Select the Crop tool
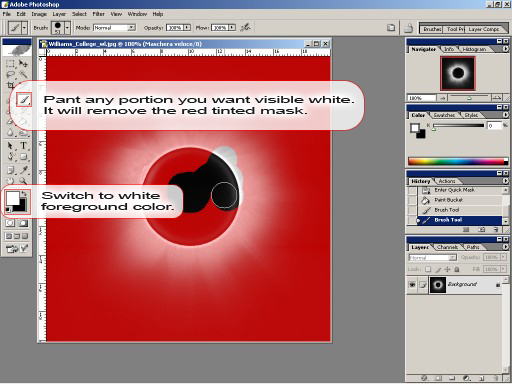 pos(10,85)
